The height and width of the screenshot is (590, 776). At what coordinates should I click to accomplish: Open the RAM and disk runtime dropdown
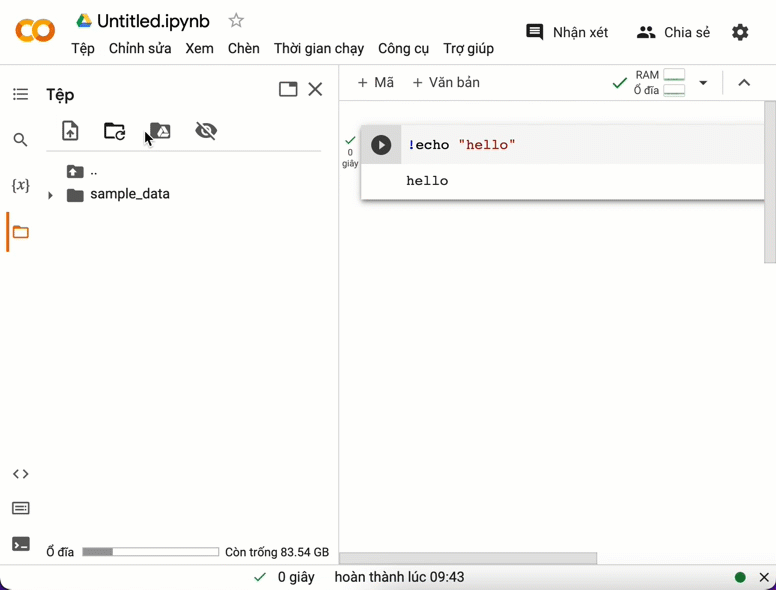[x=703, y=83]
